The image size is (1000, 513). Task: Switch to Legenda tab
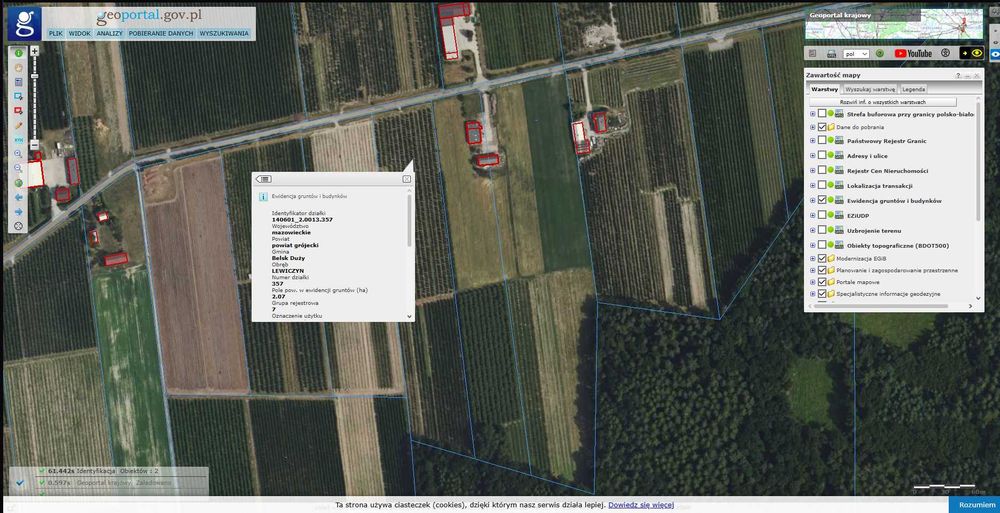tap(913, 89)
